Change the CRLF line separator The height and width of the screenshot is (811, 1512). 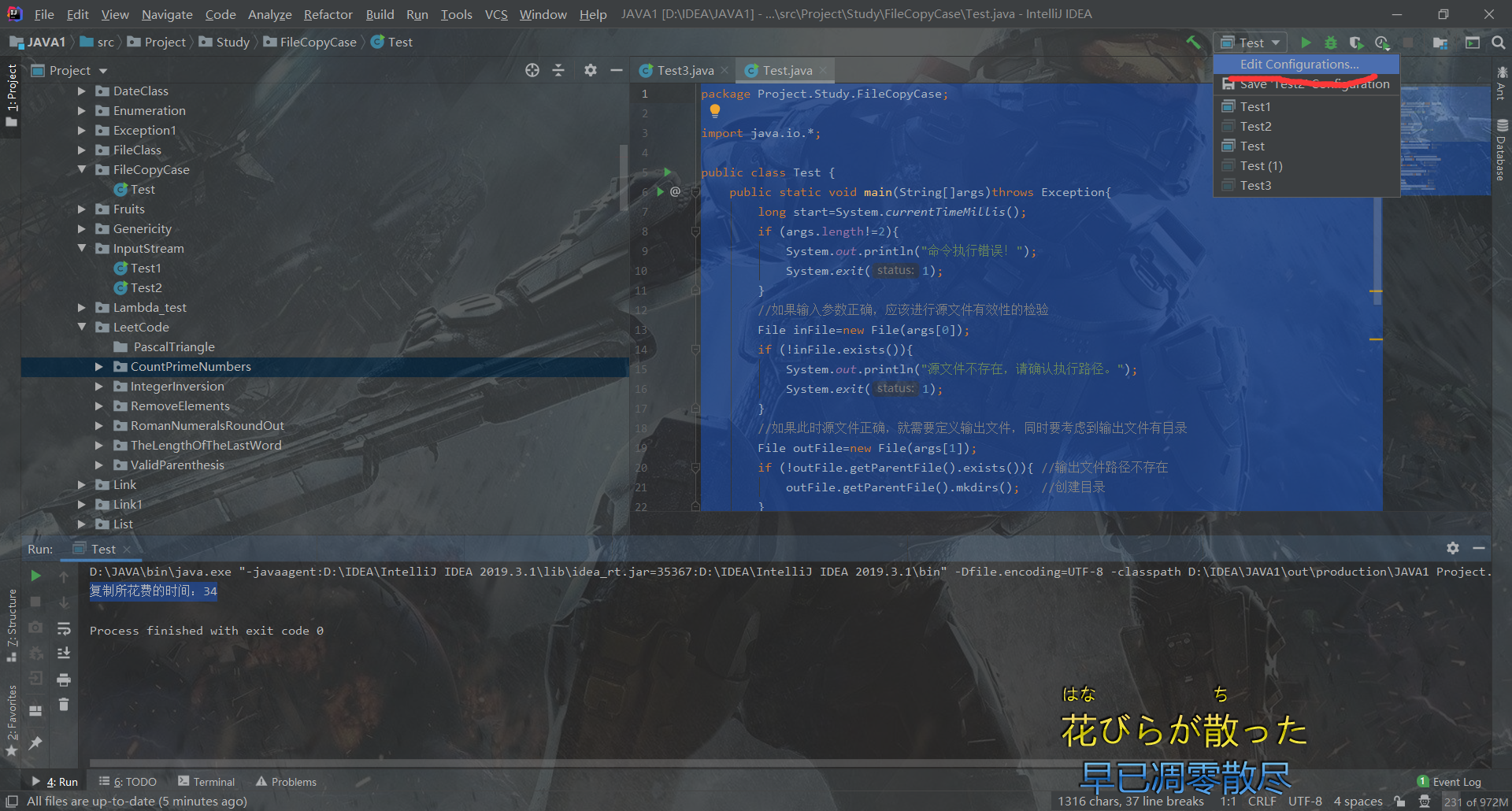[x=1262, y=802]
